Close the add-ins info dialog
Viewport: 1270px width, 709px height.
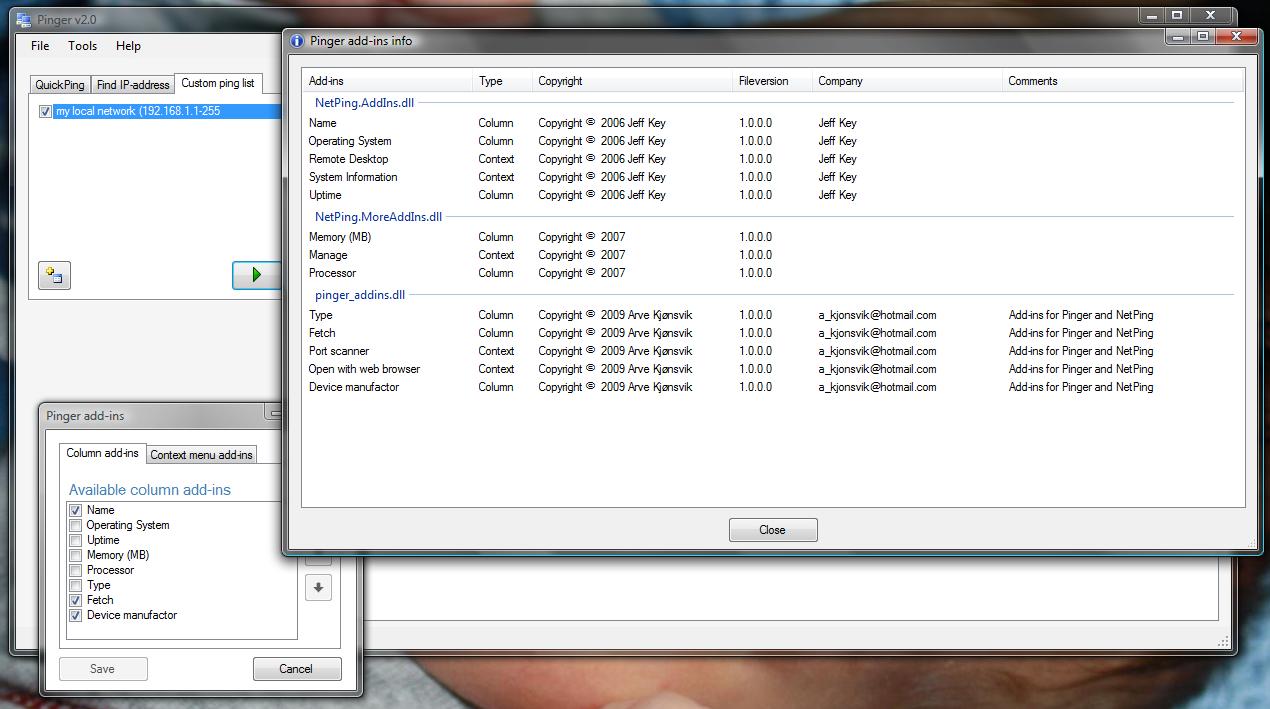pos(773,530)
